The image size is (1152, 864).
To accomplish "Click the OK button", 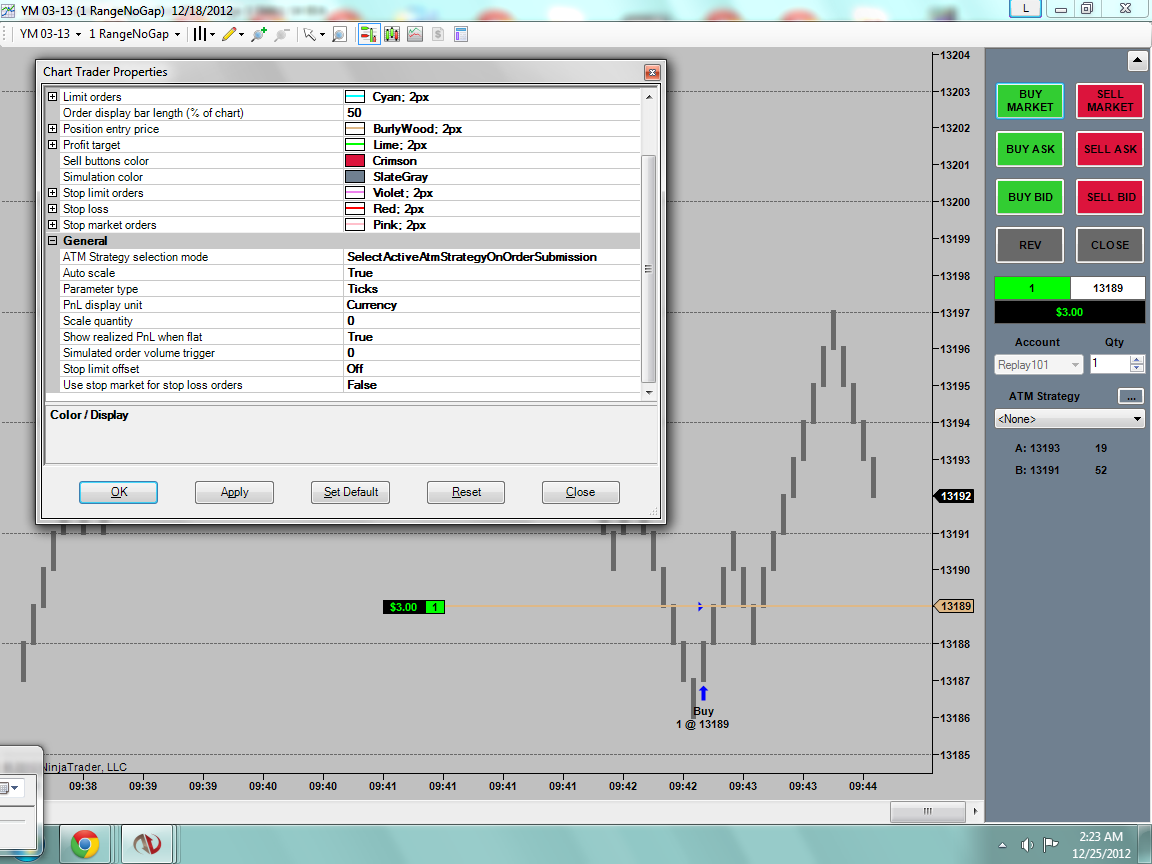I will (118, 492).
